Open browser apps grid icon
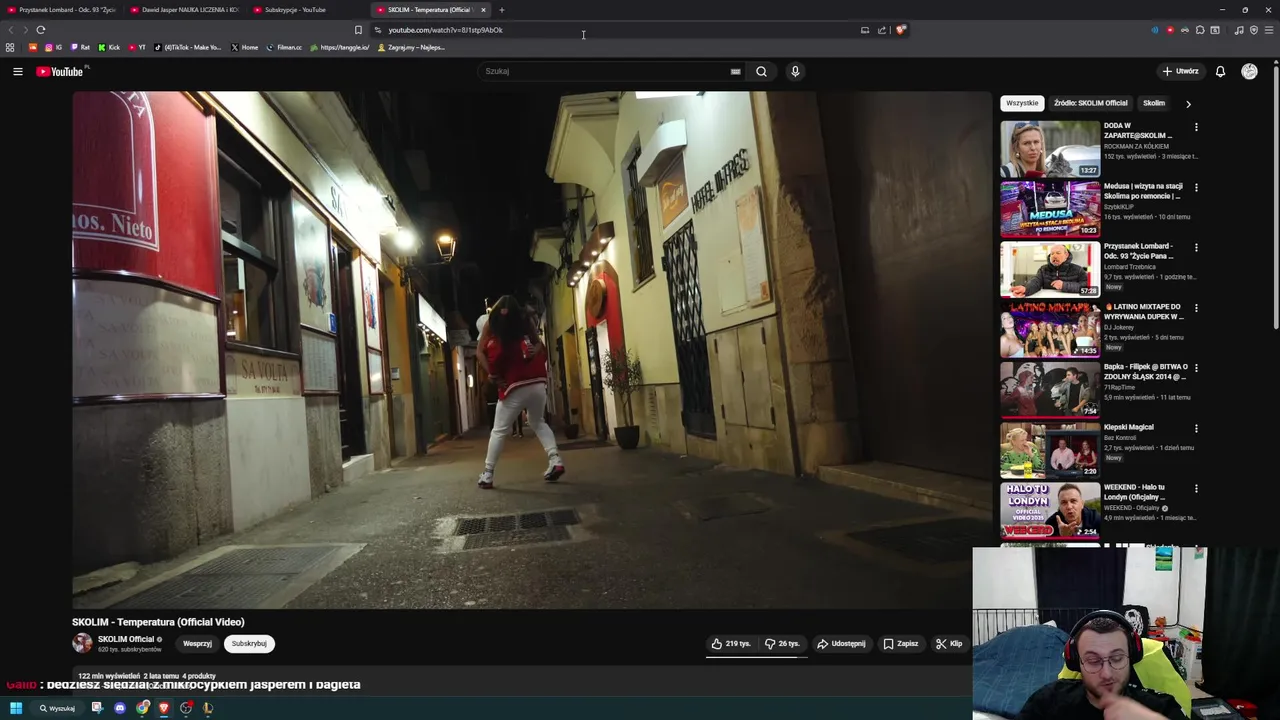This screenshot has width=1280, height=720. (x=10, y=47)
